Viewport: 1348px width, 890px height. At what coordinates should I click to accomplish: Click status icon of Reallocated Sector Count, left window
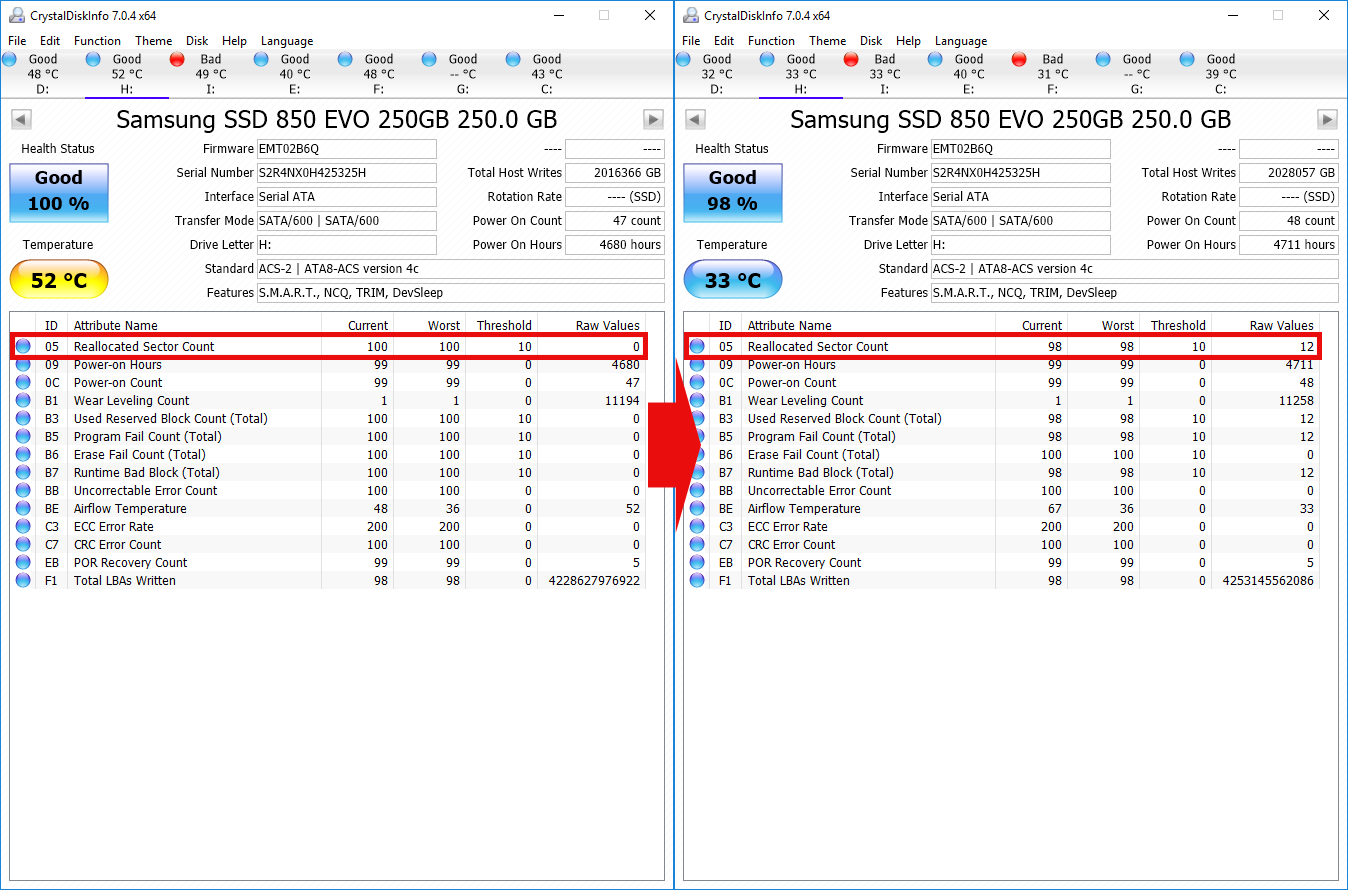pyautogui.click(x=23, y=347)
